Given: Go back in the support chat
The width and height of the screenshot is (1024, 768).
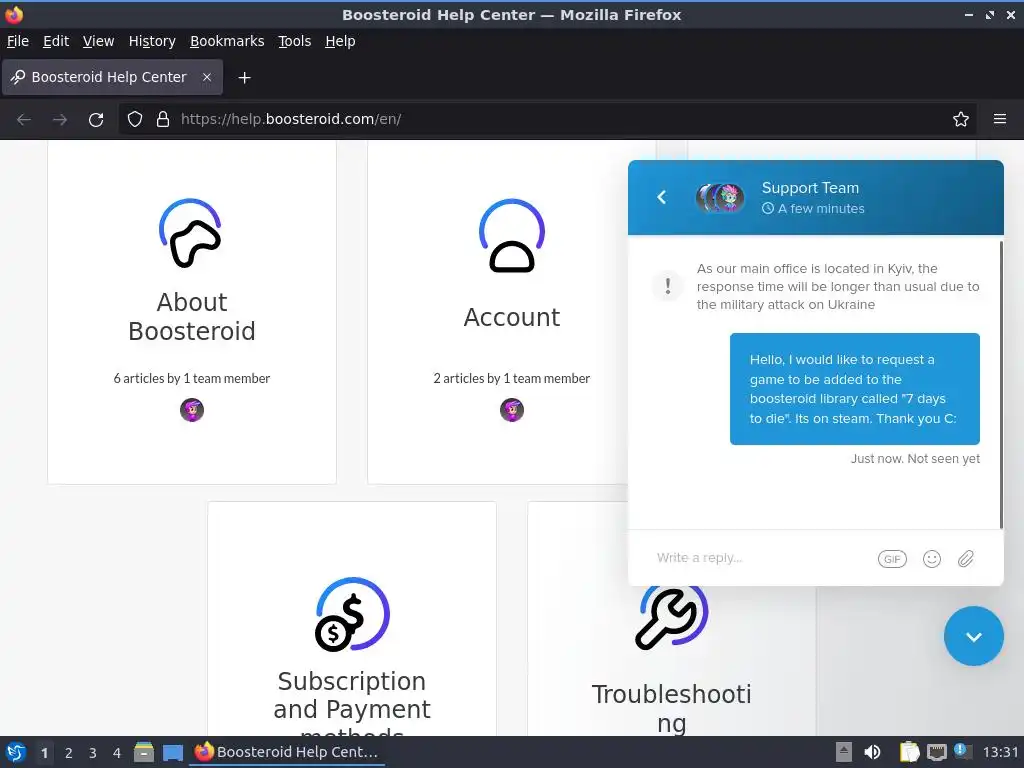Looking at the screenshot, I should click(x=662, y=197).
